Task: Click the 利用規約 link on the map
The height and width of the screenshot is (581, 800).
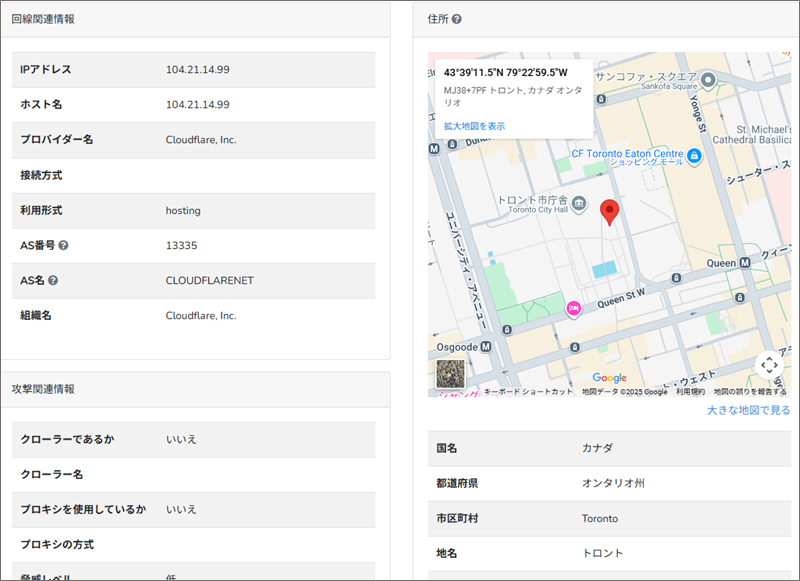Action: (690, 392)
